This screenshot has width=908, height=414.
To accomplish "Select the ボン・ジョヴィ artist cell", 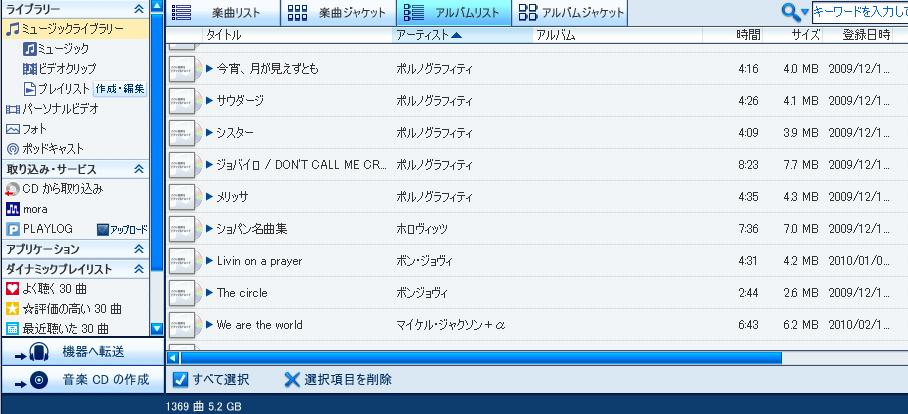I will tap(422, 261).
